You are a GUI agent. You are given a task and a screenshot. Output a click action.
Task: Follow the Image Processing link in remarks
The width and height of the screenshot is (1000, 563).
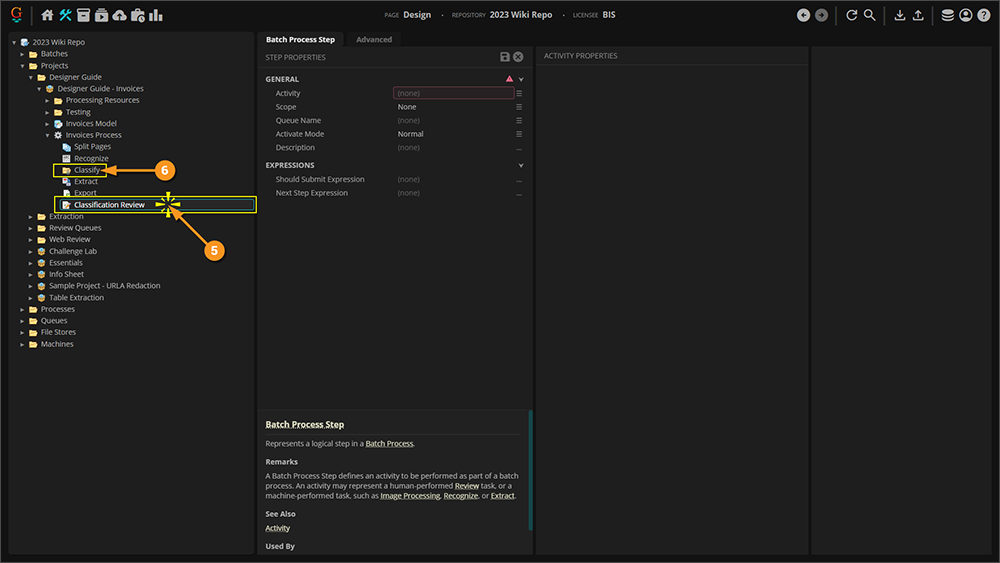pos(410,496)
